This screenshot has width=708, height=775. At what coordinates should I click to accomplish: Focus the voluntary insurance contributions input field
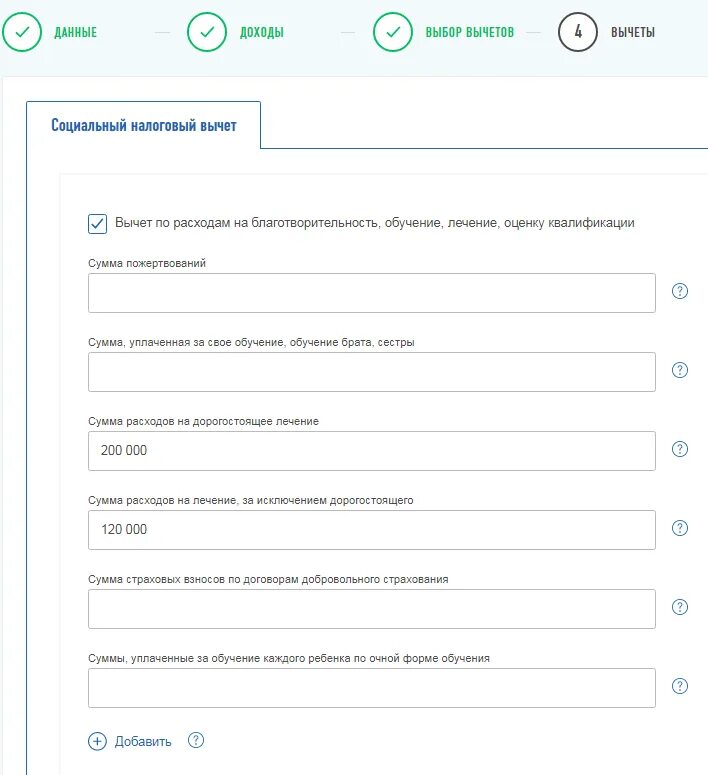tap(372, 609)
